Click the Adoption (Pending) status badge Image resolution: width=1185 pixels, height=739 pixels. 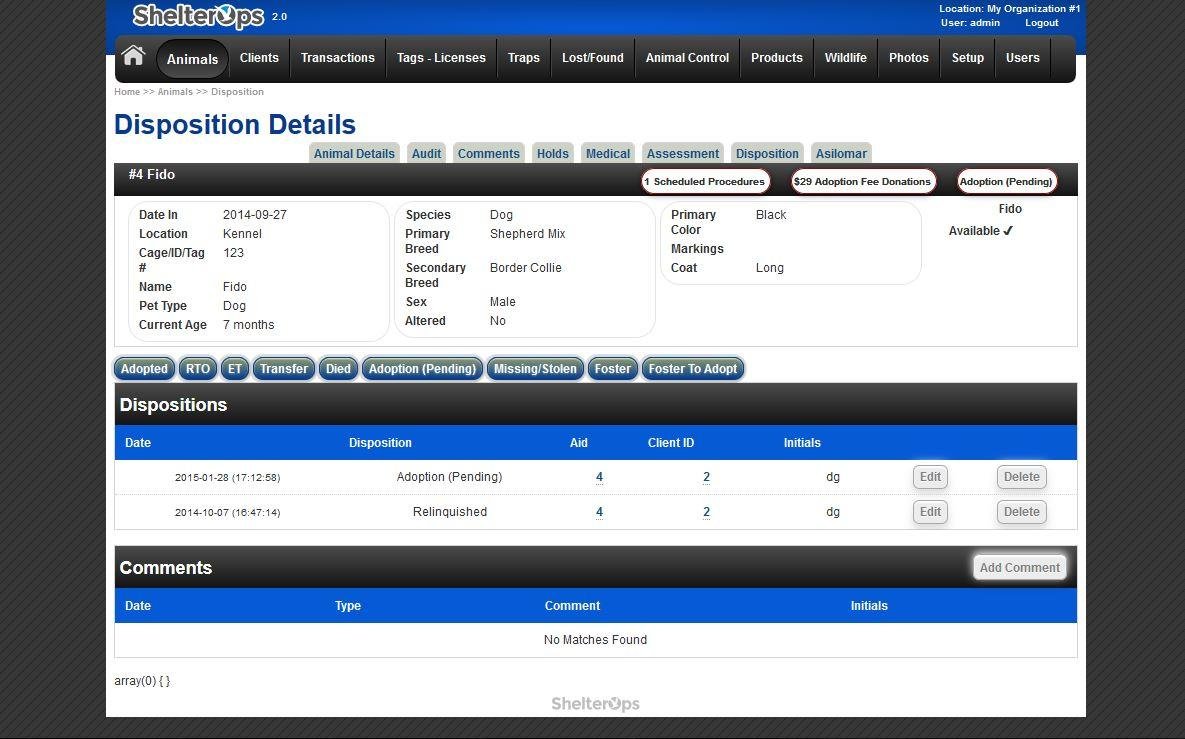click(x=1006, y=181)
